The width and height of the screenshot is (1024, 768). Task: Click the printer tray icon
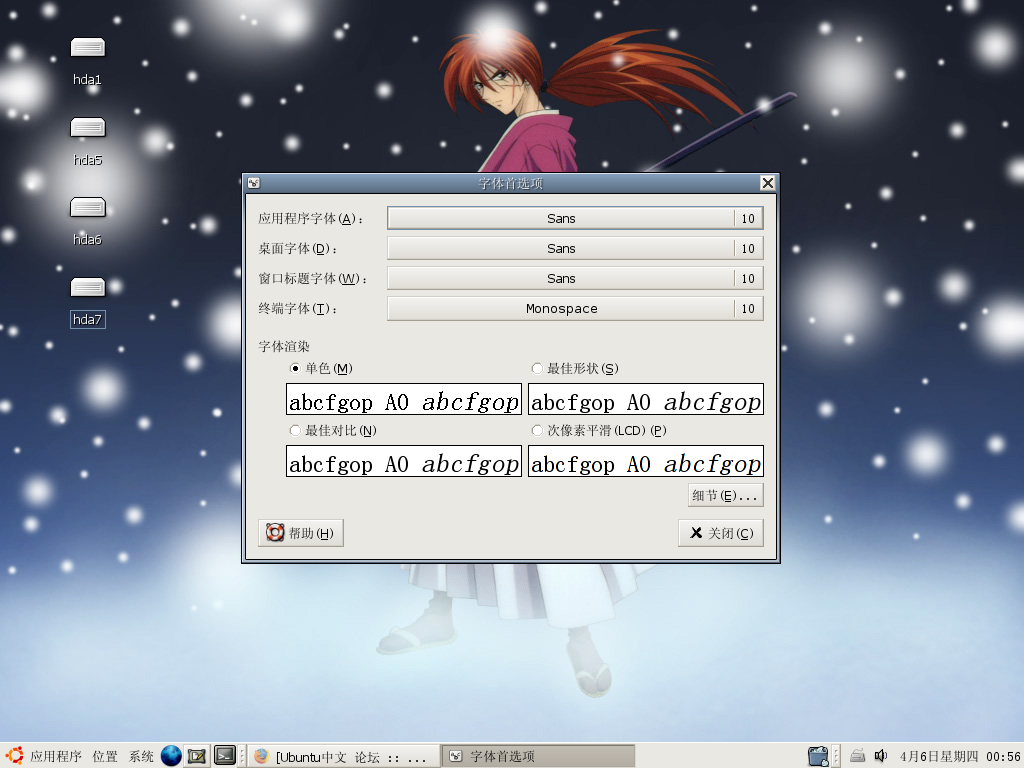coord(857,756)
